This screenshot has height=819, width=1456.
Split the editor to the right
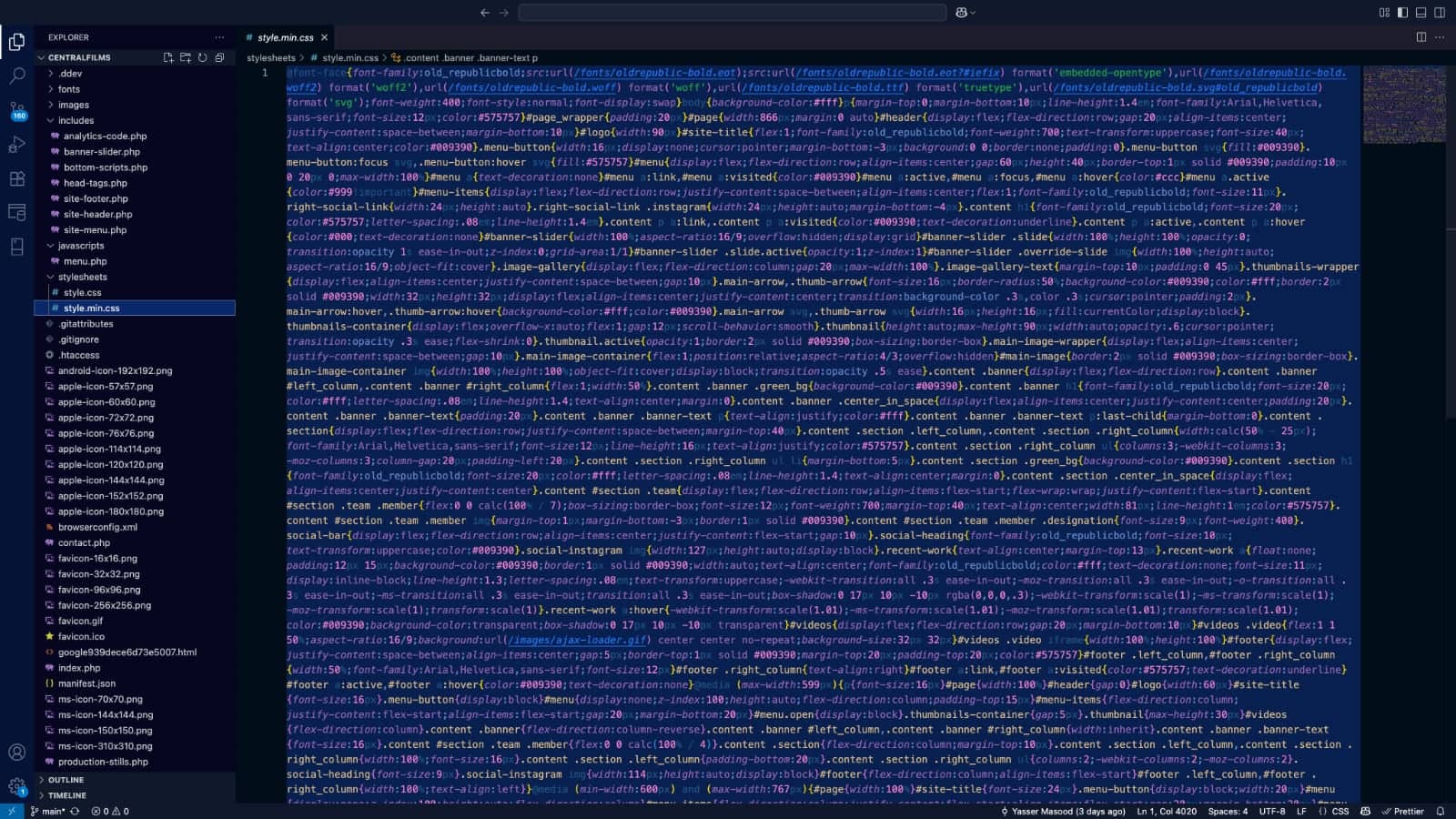(x=1421, y=37)
